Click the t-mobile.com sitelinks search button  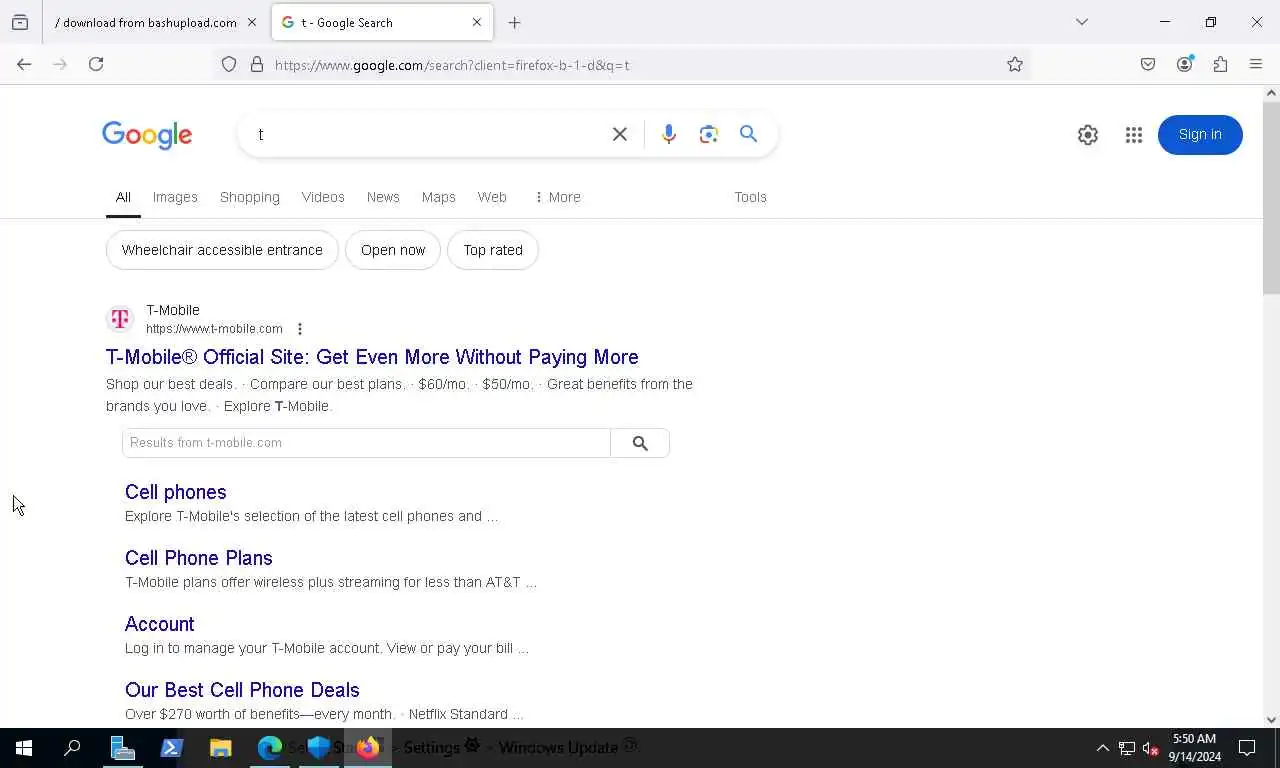pyautogui.click(x=640, y=443)
